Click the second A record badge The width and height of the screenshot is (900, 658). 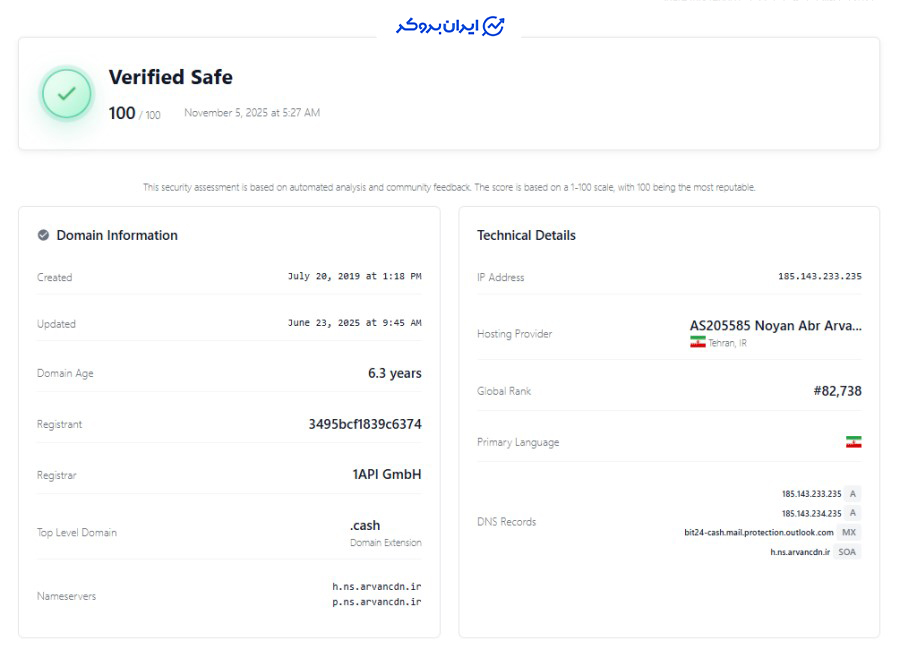(852, 513)
